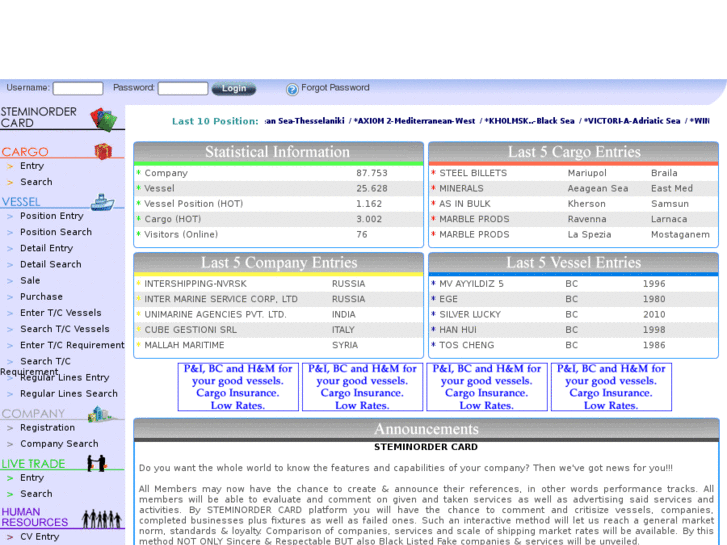Viewport: 727px width, 545px height.
Task: Open Position Entry under Vessel
Action: pos(51,216)
